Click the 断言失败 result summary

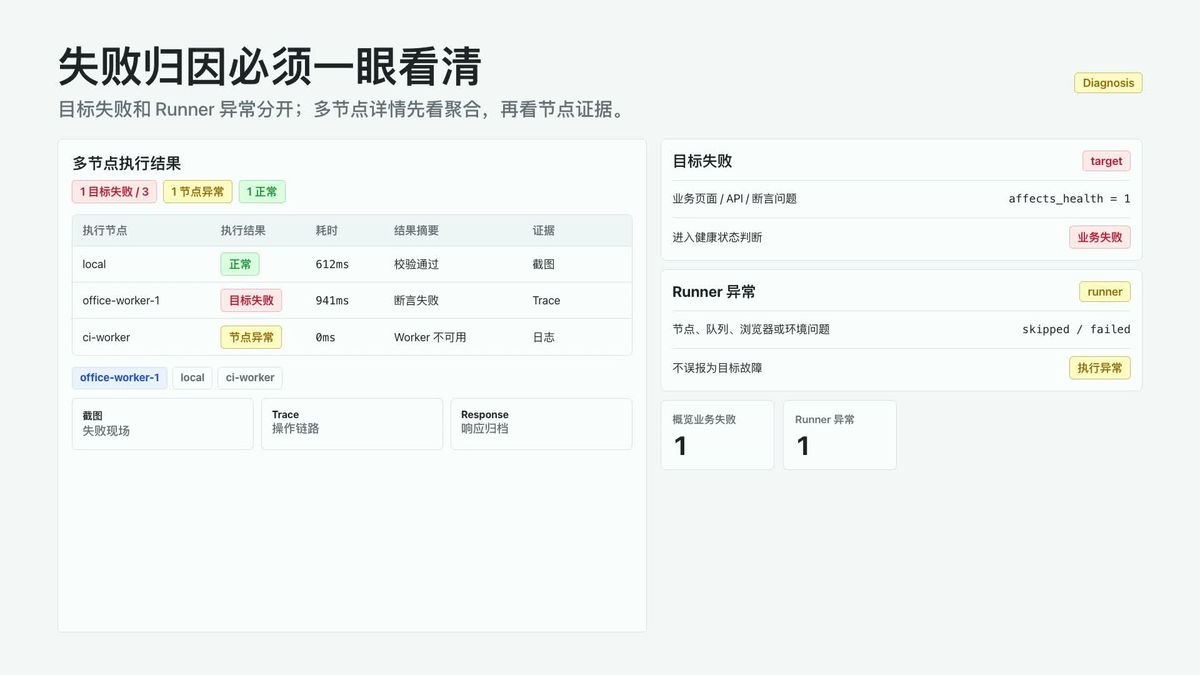[x=416, y=300]
